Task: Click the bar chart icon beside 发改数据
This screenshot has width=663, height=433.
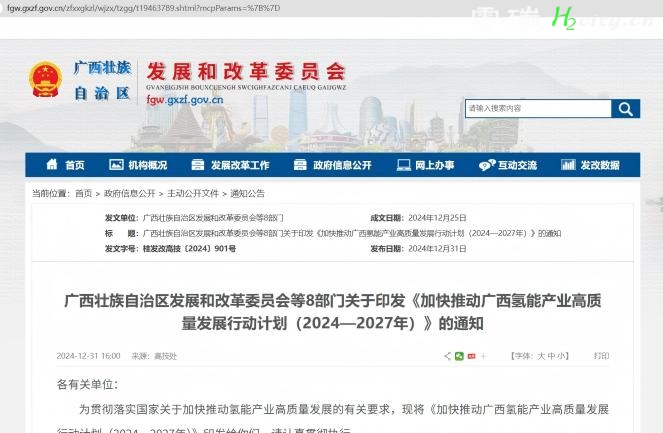Action: click(x=568, y=164)
